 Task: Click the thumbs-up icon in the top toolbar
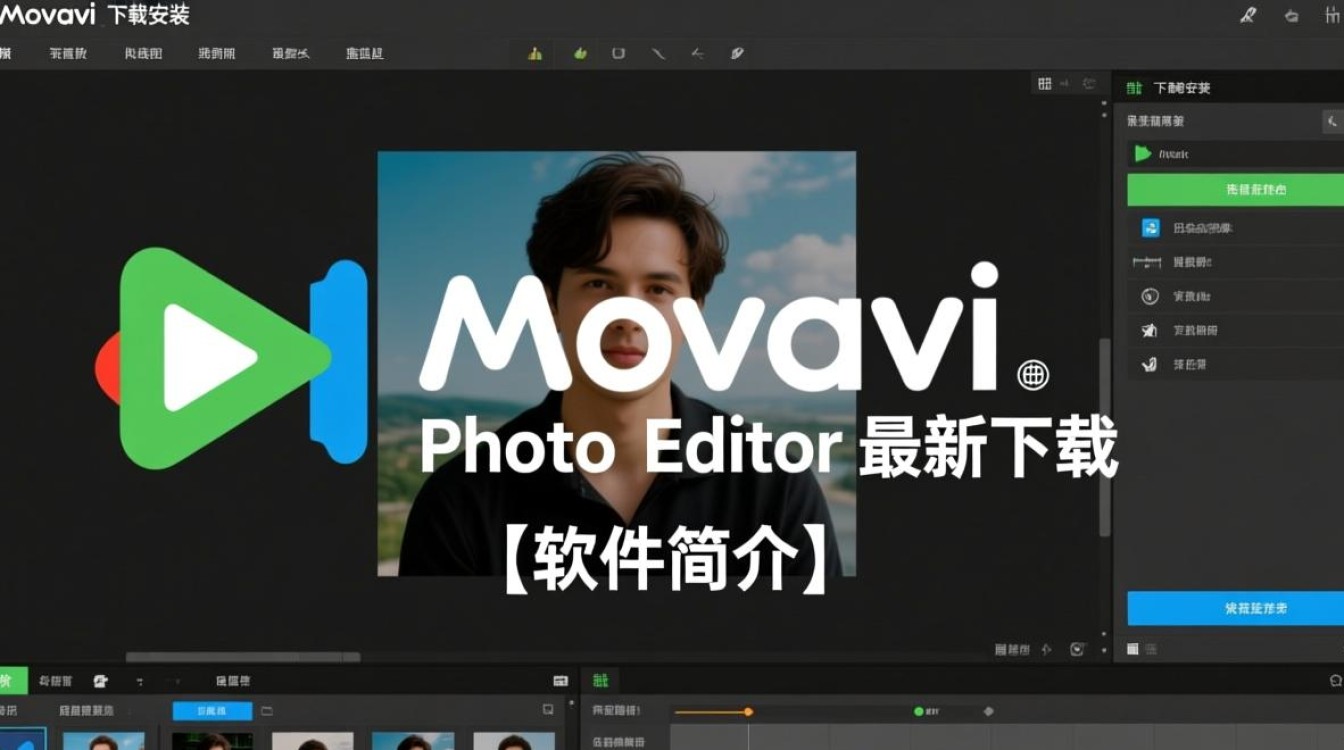pos(579,54)
